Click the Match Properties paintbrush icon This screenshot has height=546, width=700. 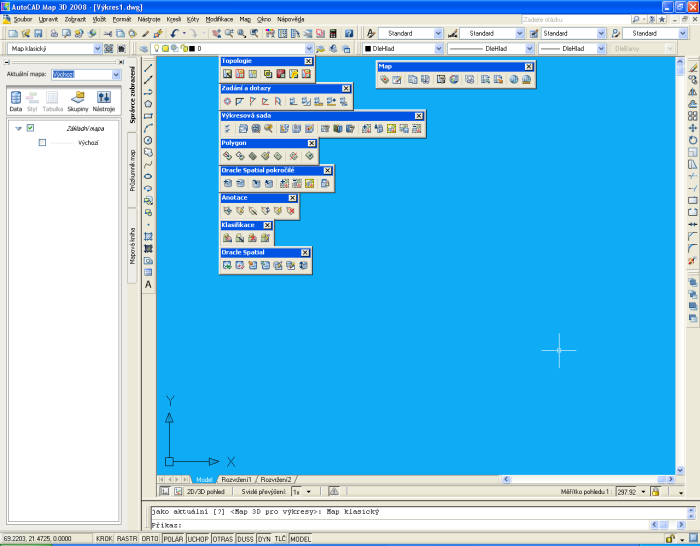[x=146, y=33]
